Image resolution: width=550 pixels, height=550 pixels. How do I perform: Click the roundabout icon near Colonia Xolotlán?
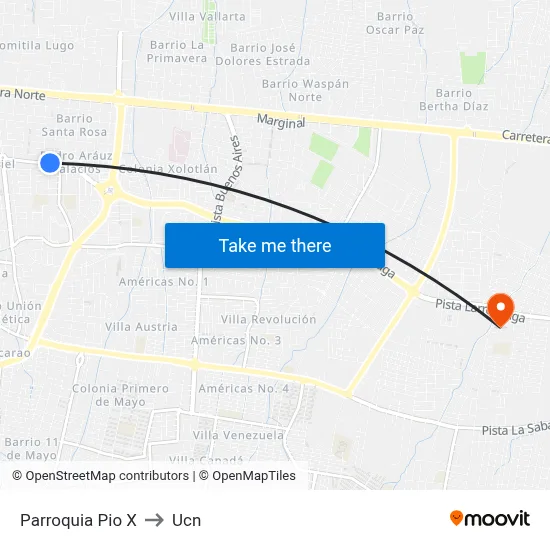point(110,191)
